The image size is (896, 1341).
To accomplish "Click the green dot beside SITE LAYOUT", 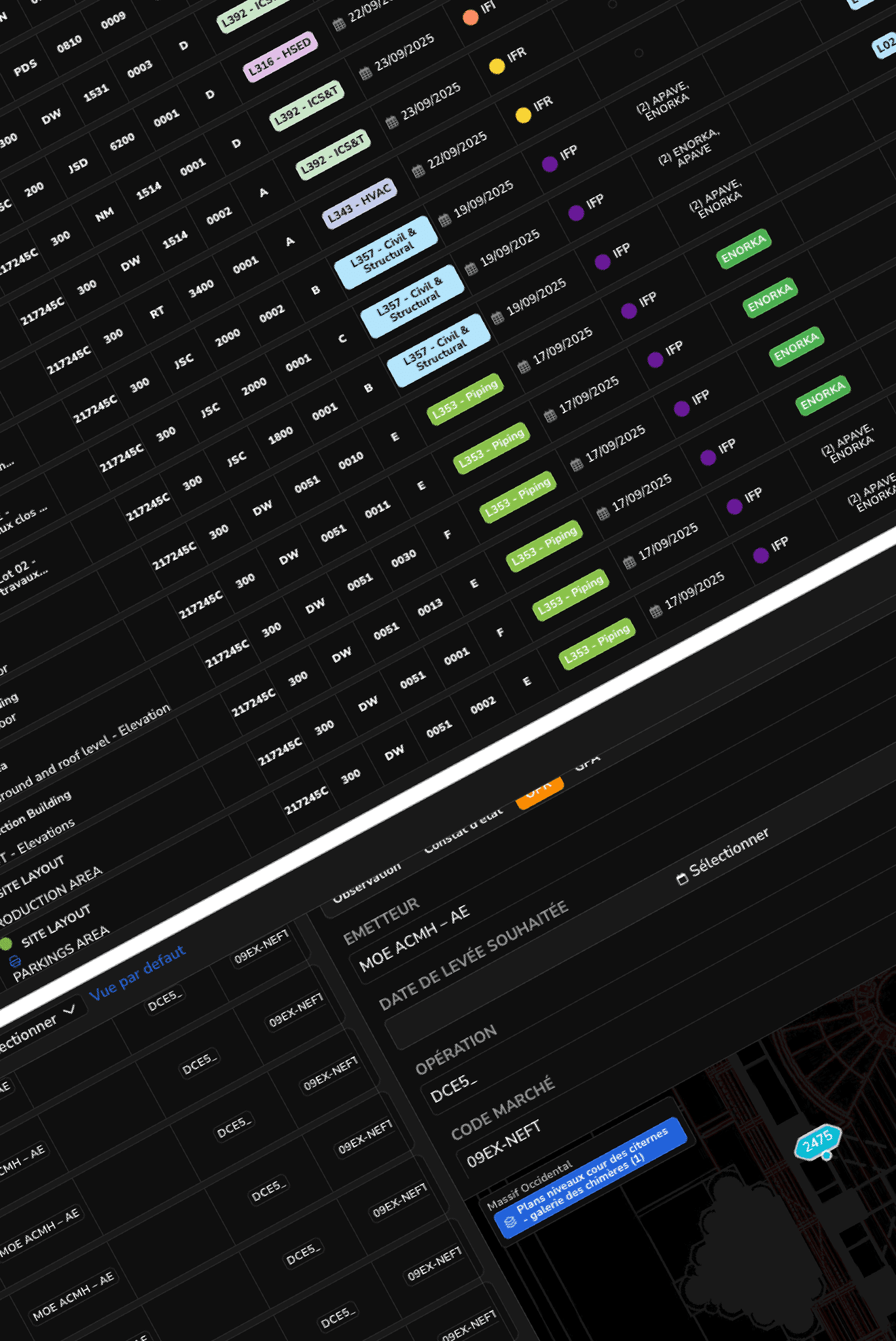I will pos(6,944).
